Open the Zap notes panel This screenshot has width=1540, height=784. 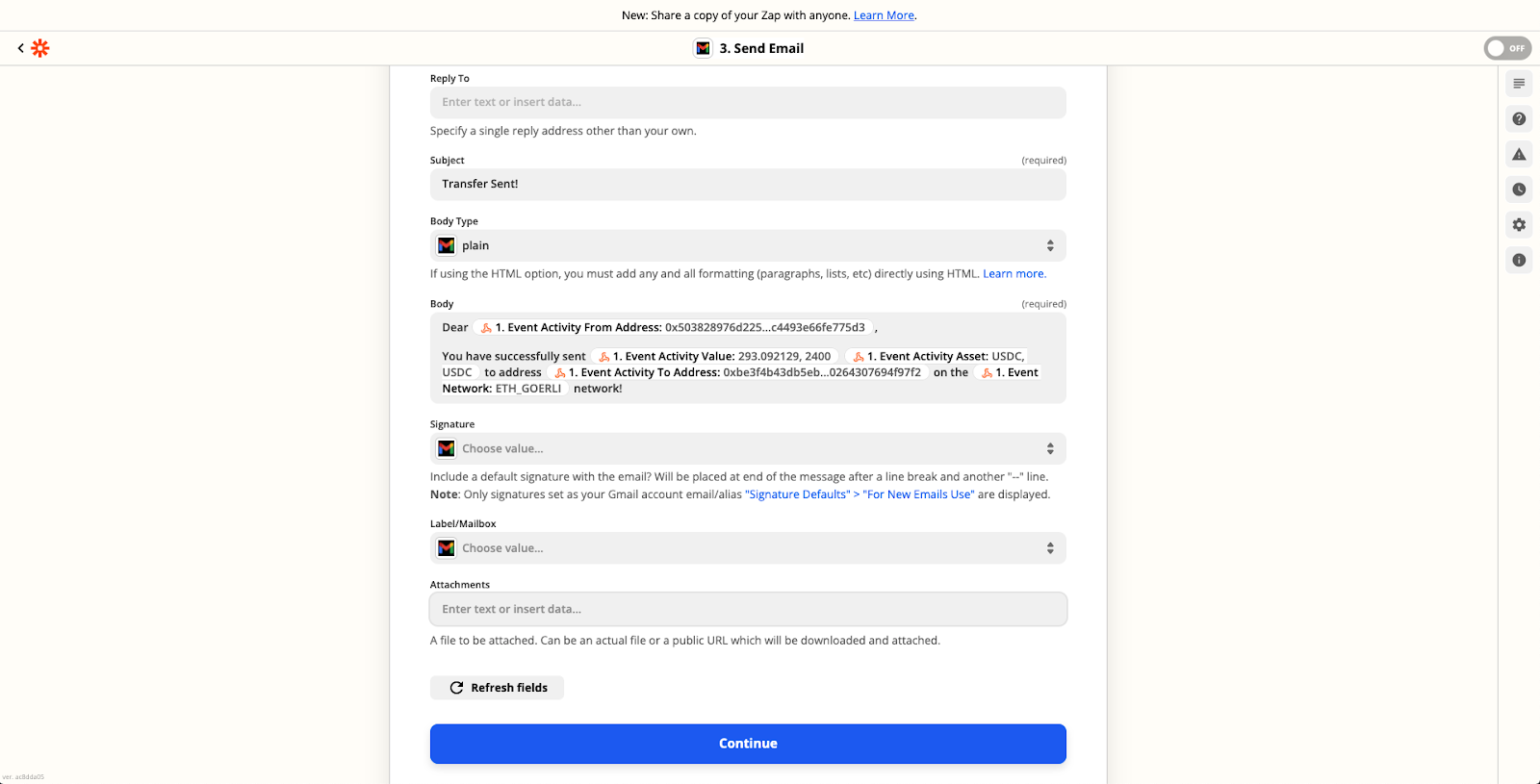1519,84
